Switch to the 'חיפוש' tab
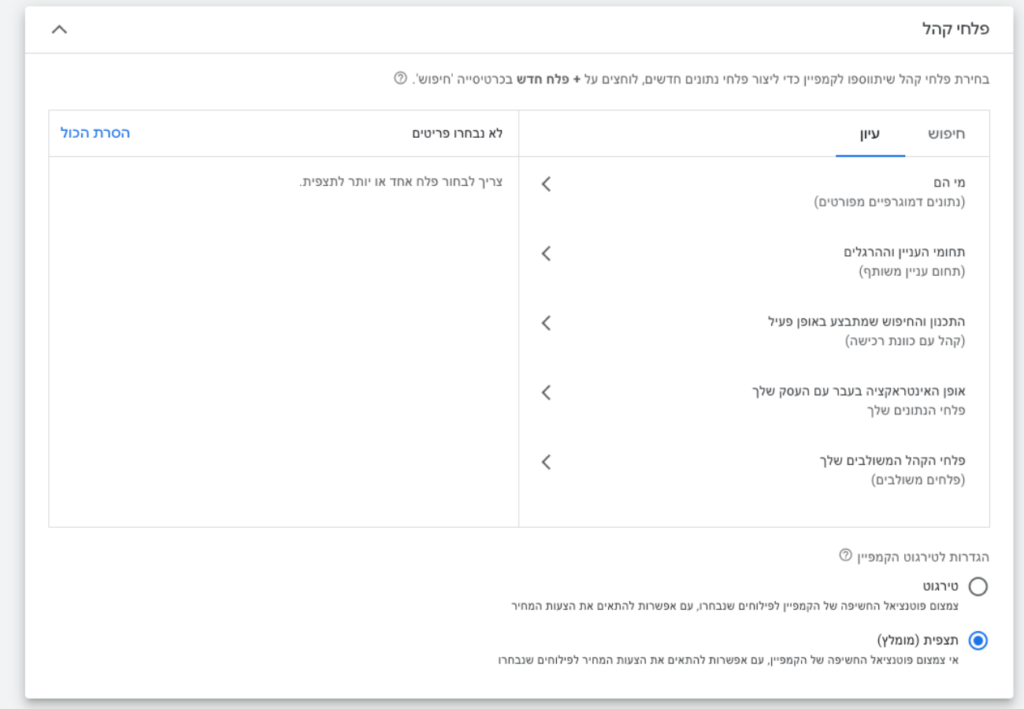The image size is (1024, 709). point(946,133)
